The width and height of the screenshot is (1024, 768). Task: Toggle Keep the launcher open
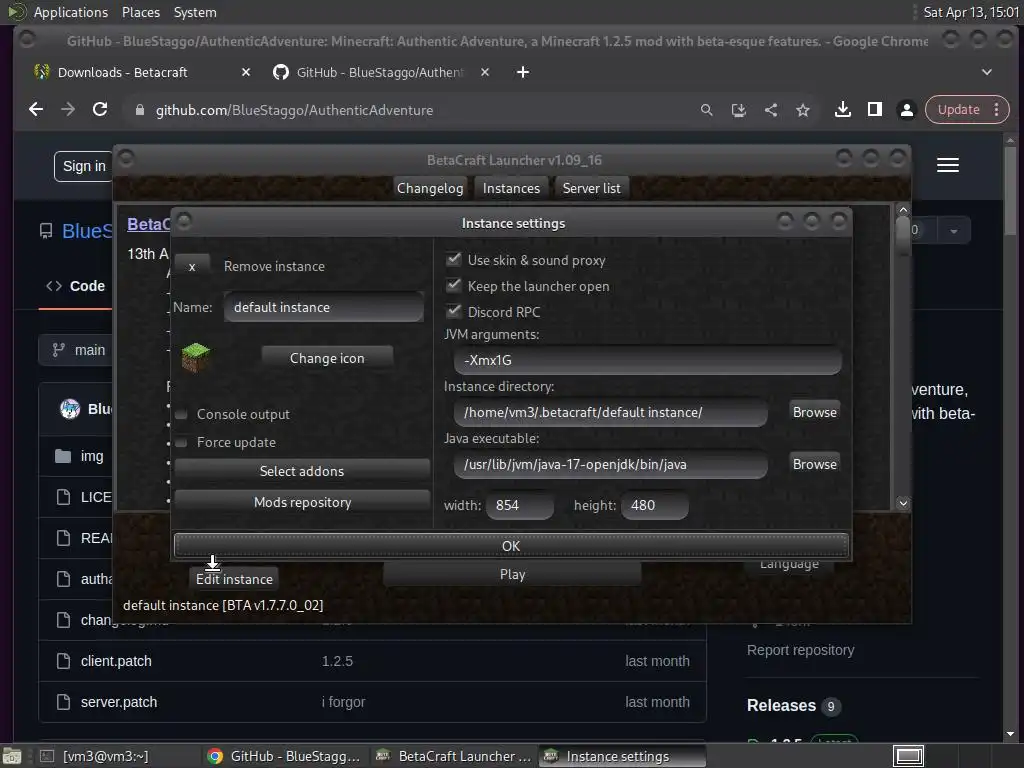(x=454, y=286)
